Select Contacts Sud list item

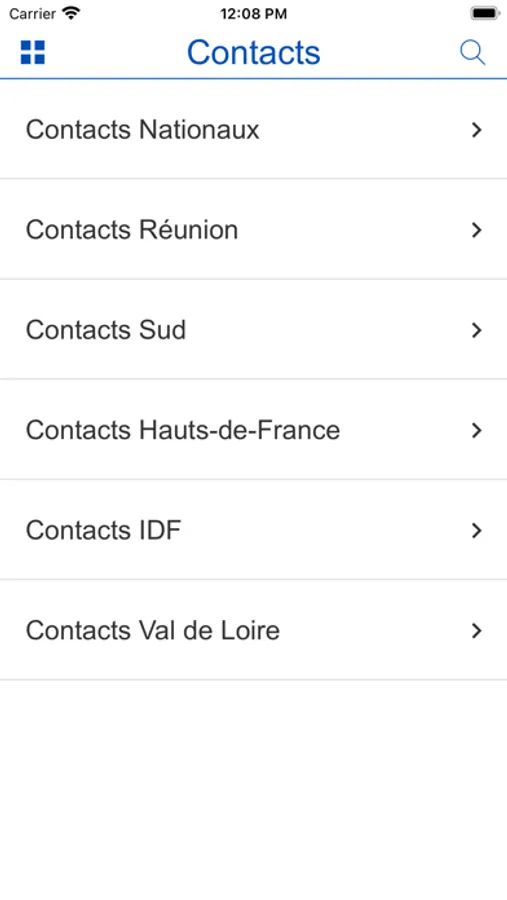[x=253, y=330]
